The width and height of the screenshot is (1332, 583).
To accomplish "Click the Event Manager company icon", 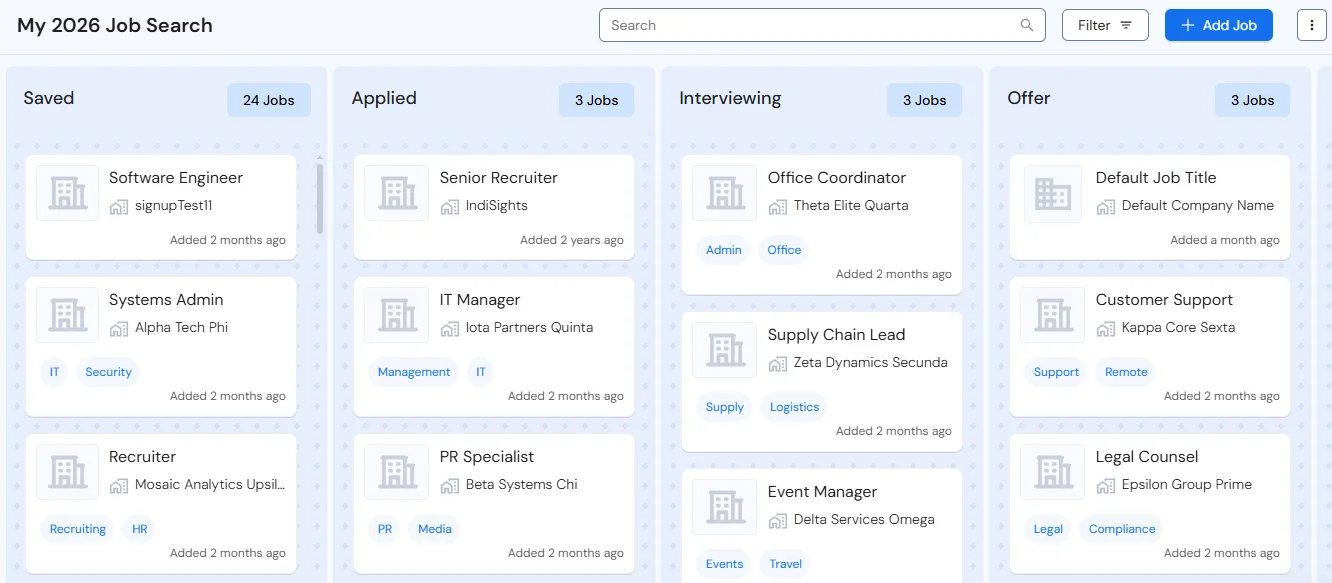I will [724, 506].
